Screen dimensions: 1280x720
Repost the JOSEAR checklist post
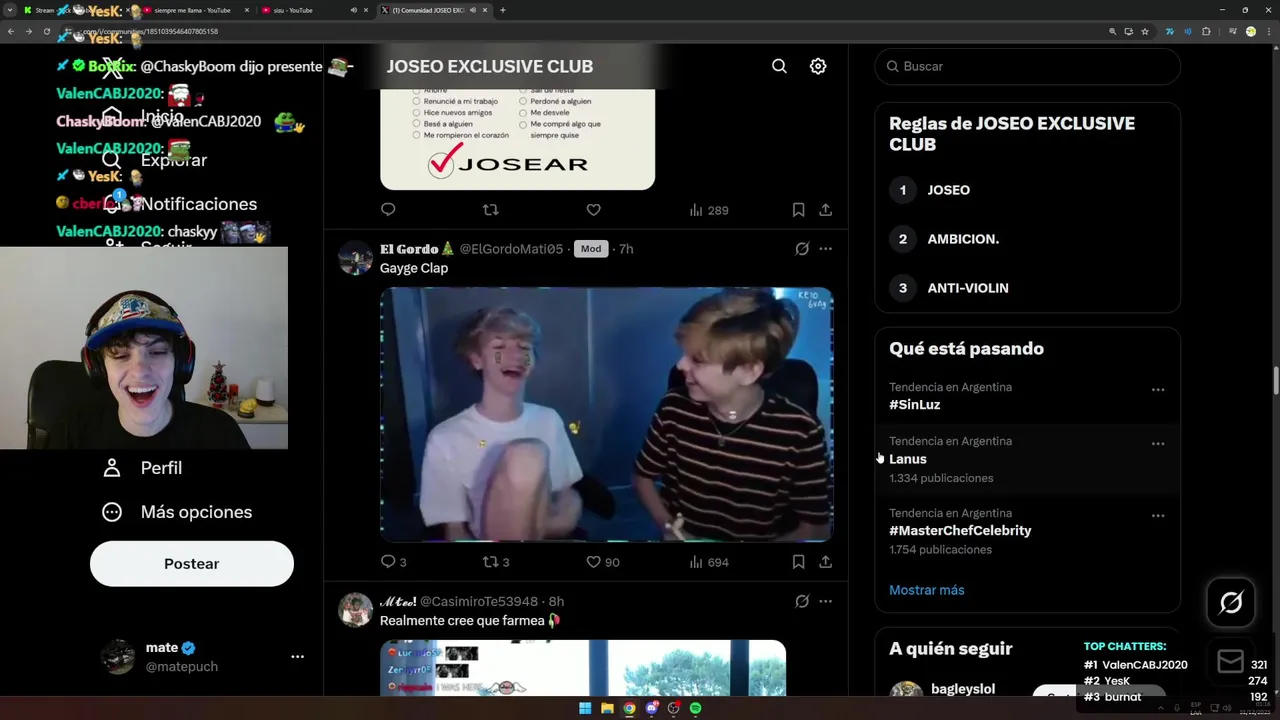pyautogui.click(x=491, y=210)
